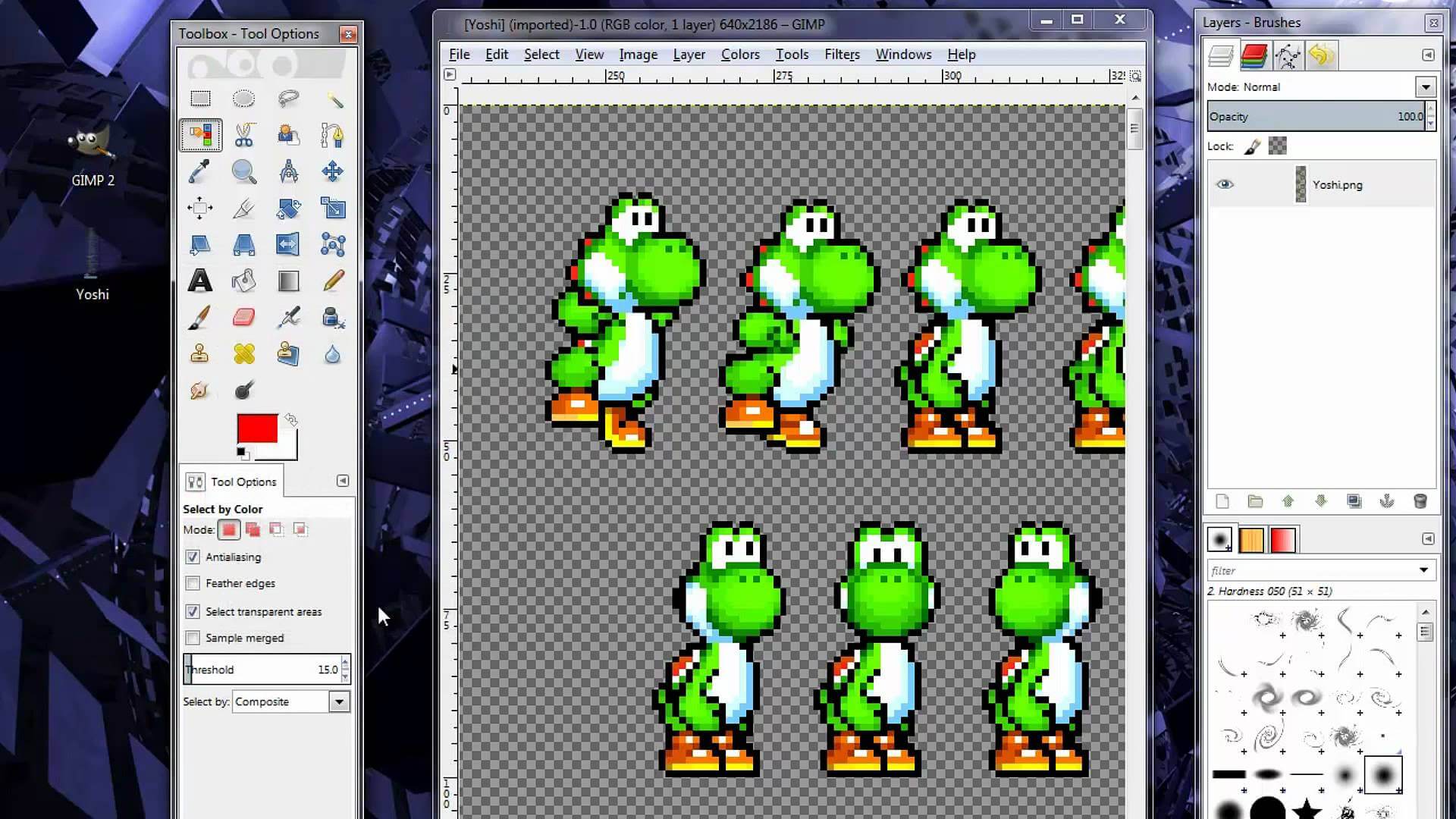Click the Yoshi.png layer thumbnail

click(1299, 185)
